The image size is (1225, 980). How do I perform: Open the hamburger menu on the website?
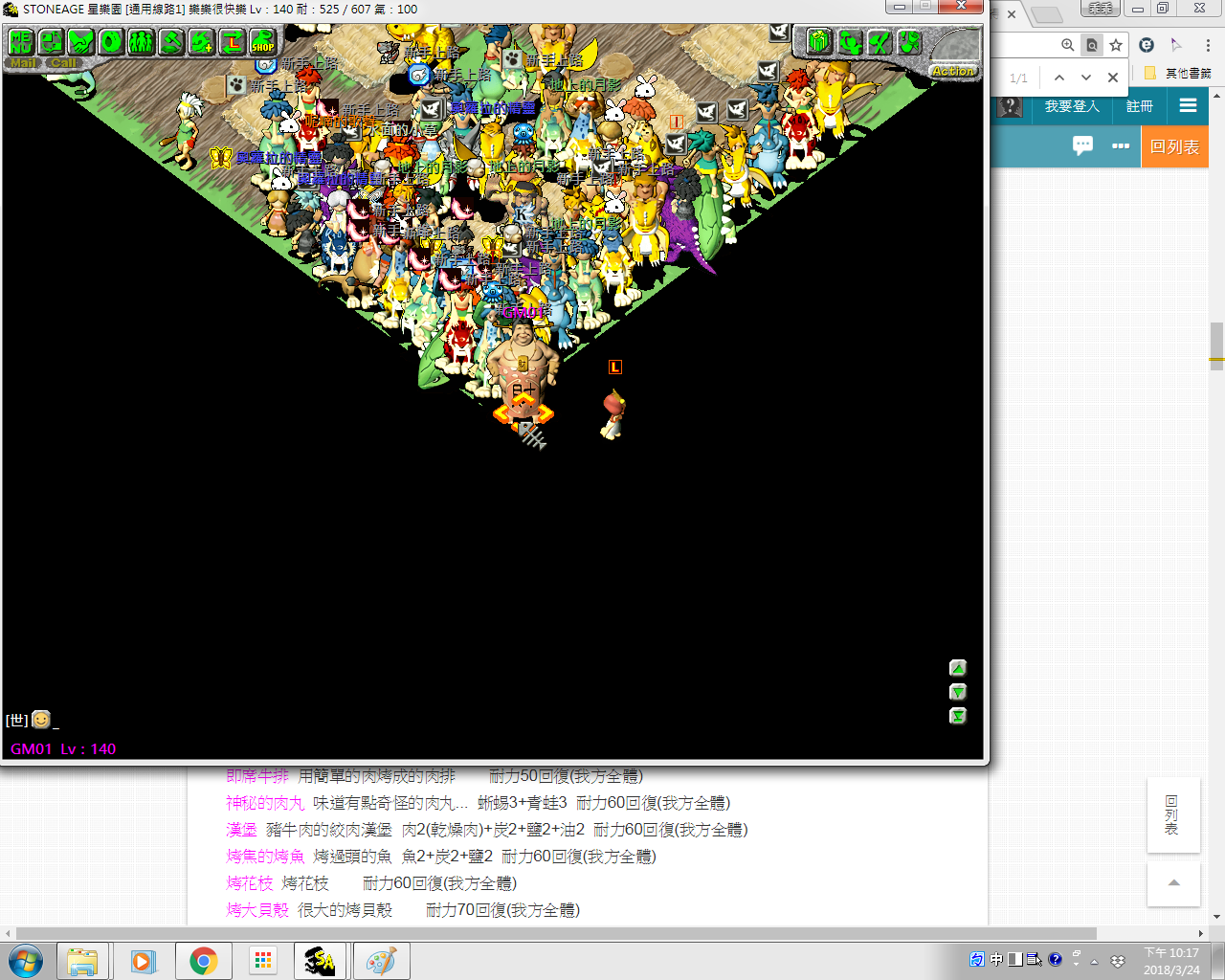tap(1188, 106)
